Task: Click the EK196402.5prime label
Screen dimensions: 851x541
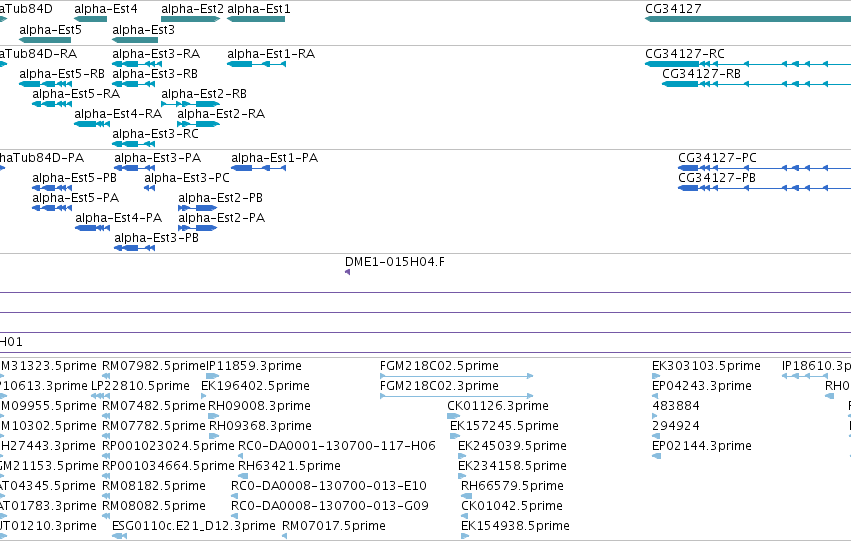Action: click(255, 386)
